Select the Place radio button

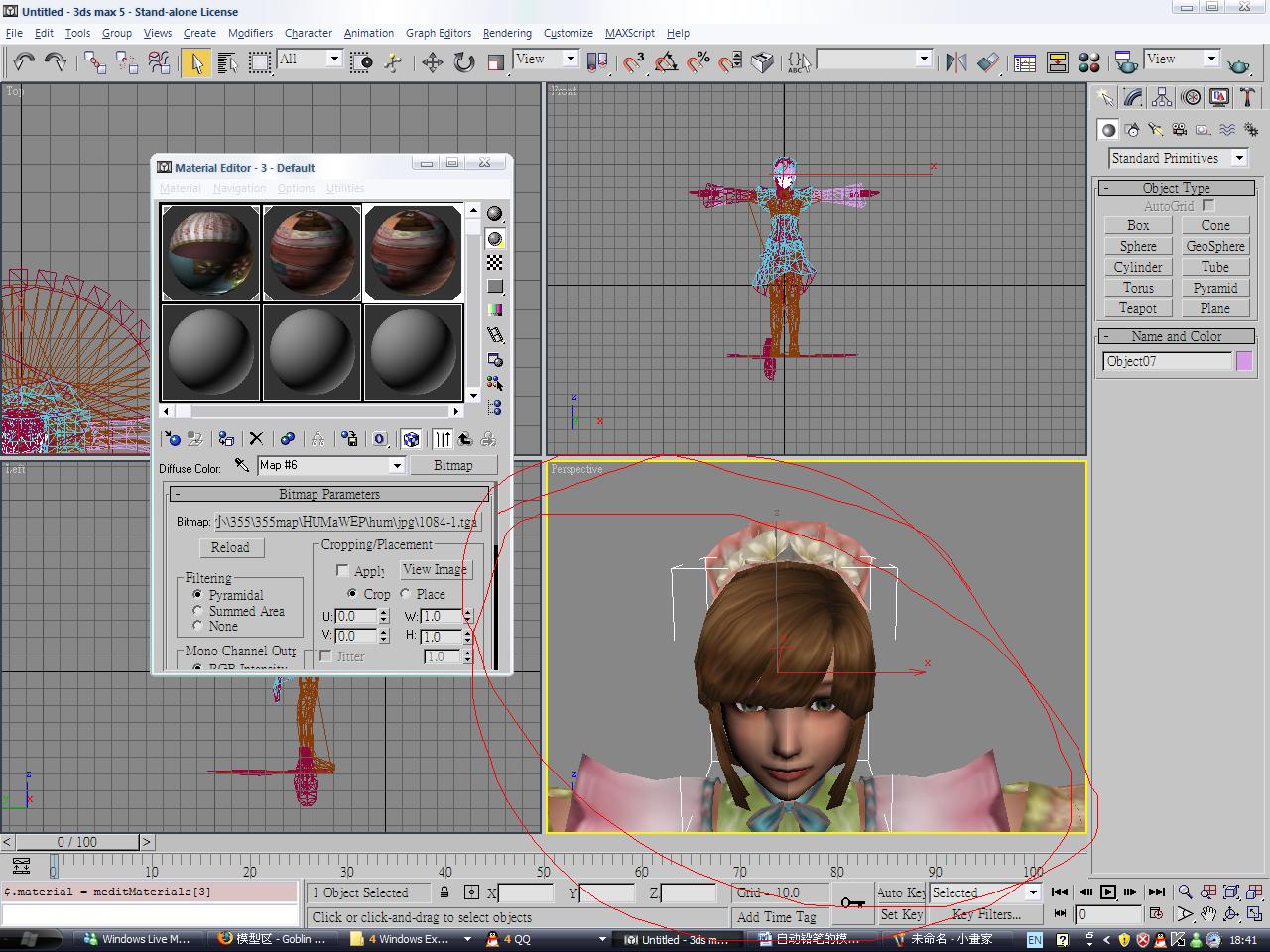tap(405, 594)
